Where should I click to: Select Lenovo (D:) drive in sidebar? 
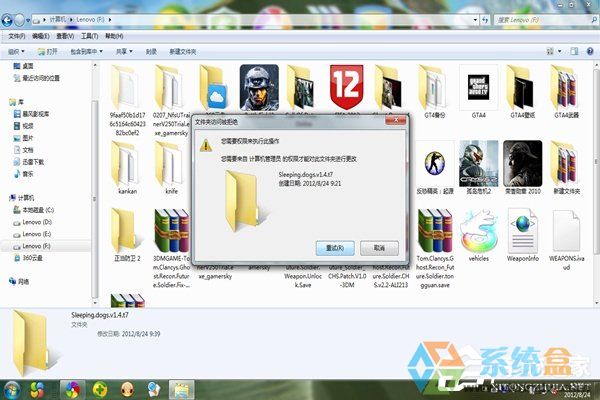[33, 222]
